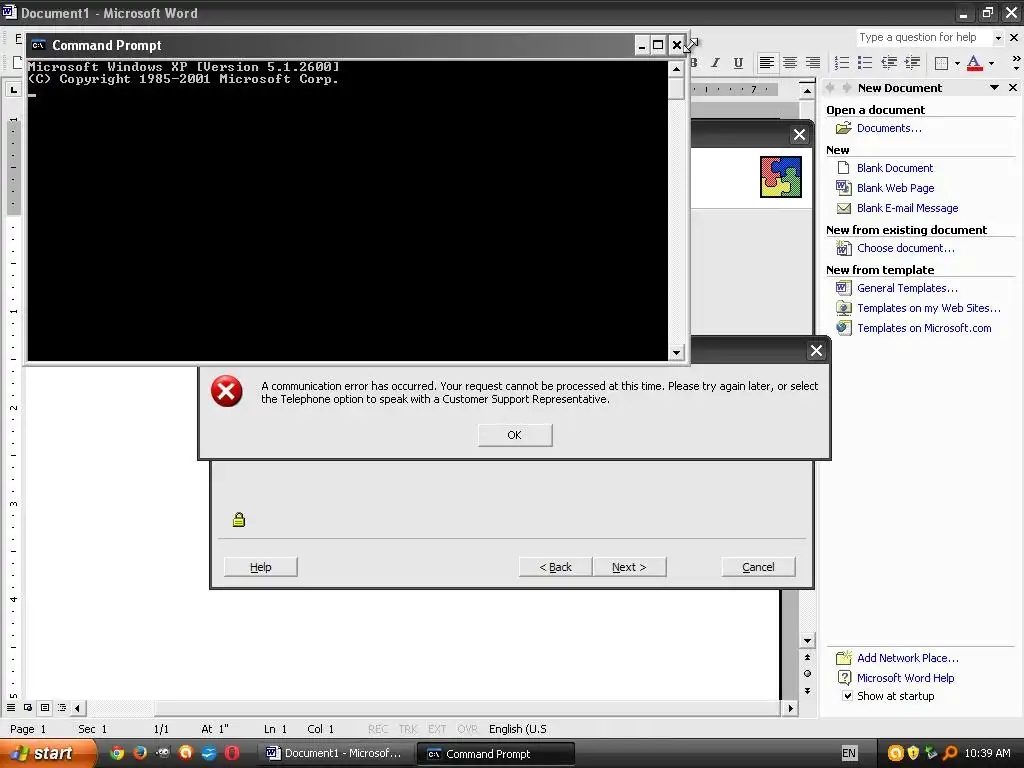Click yellow security shield tray icon

pos(913,753)
